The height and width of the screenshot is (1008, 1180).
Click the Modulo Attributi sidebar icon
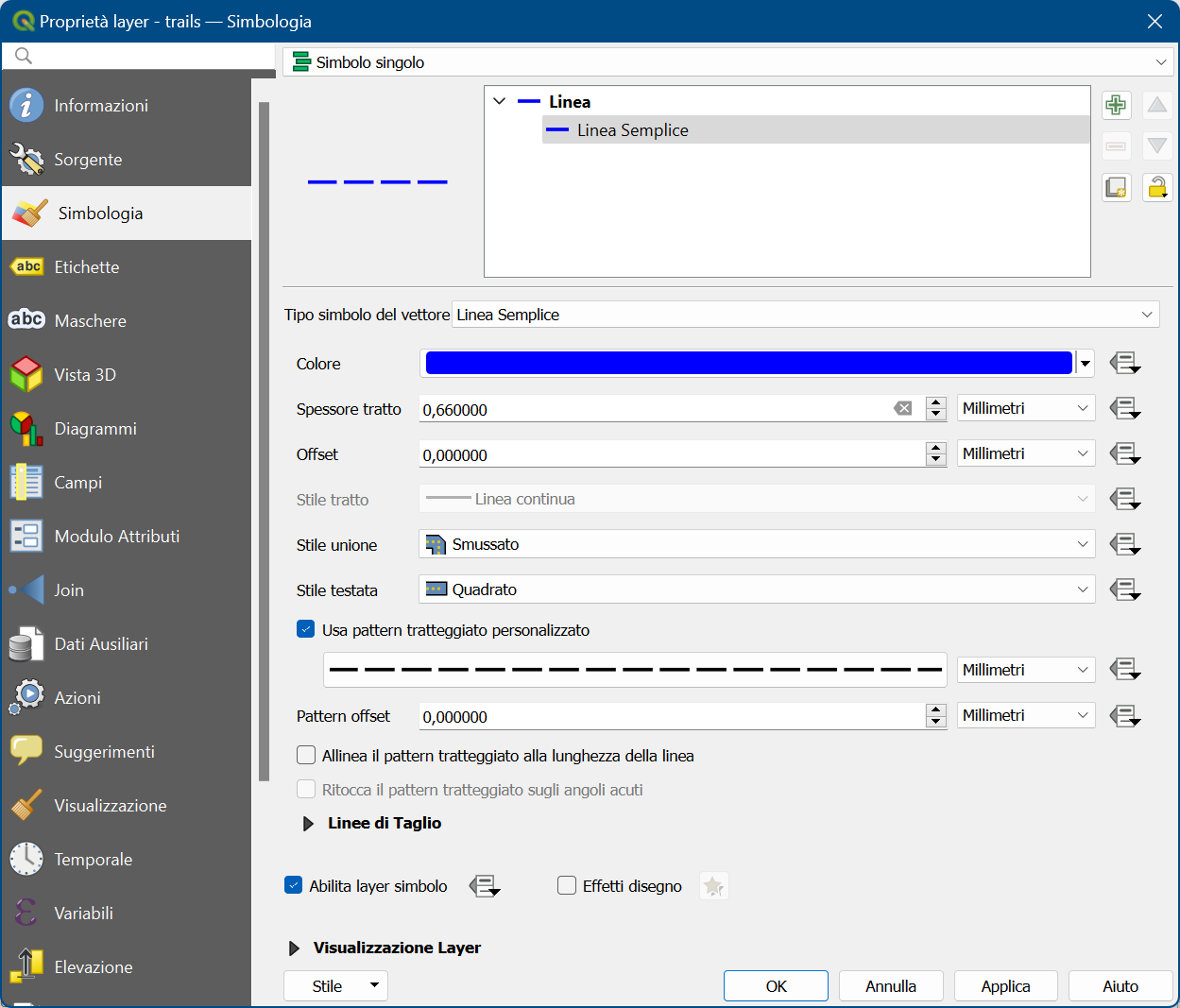tap(26, 536)
